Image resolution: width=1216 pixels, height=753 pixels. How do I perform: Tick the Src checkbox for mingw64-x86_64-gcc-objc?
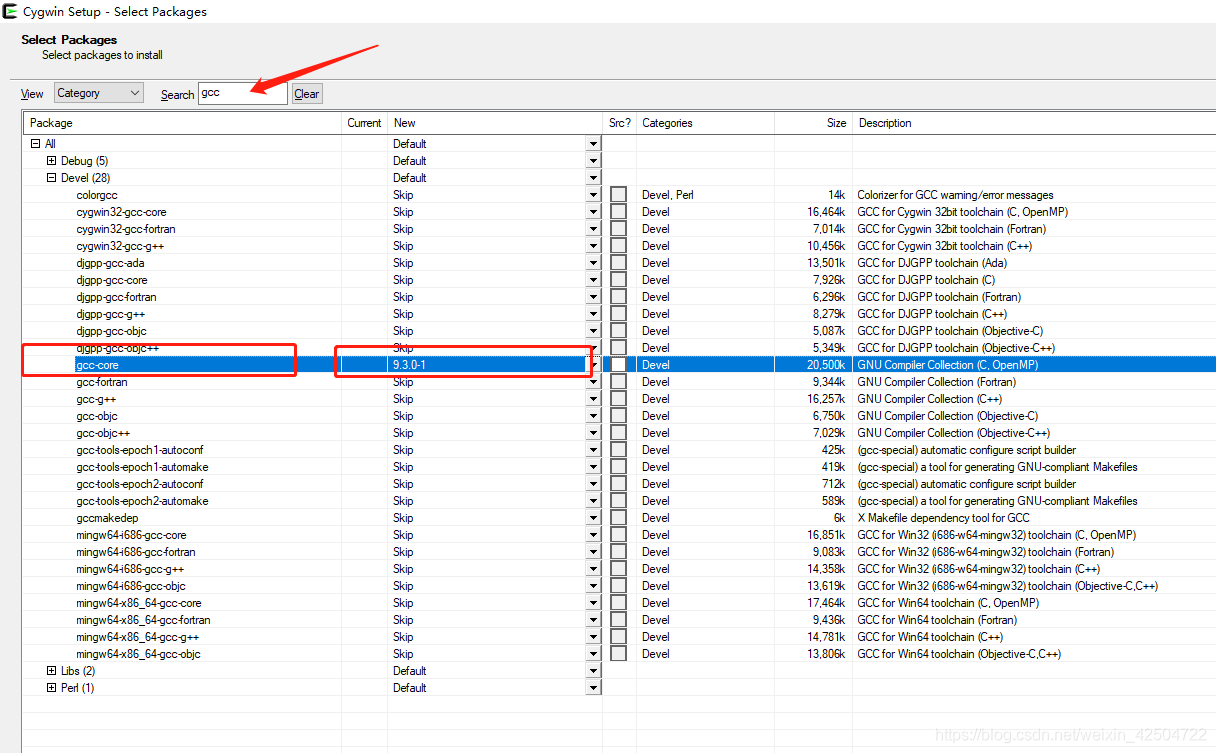[619, 654]
